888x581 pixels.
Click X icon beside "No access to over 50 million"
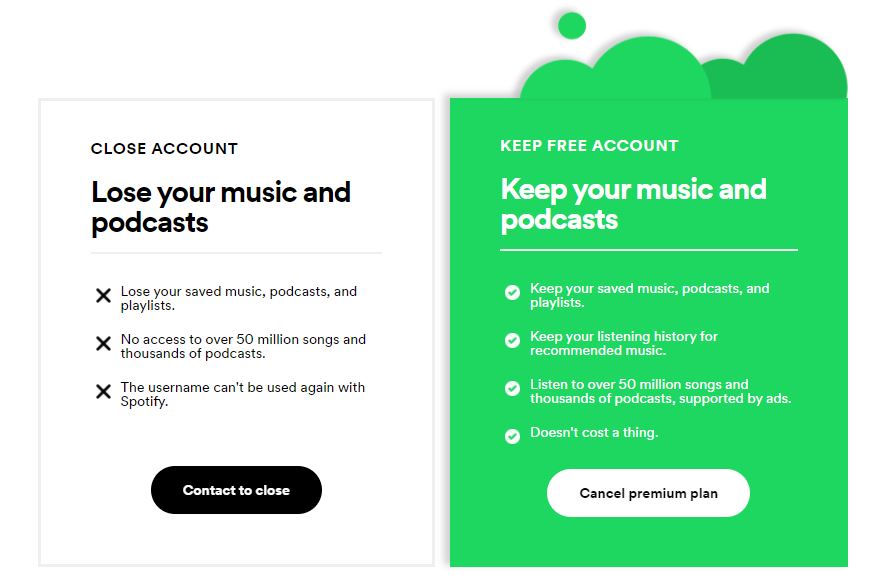103,344
